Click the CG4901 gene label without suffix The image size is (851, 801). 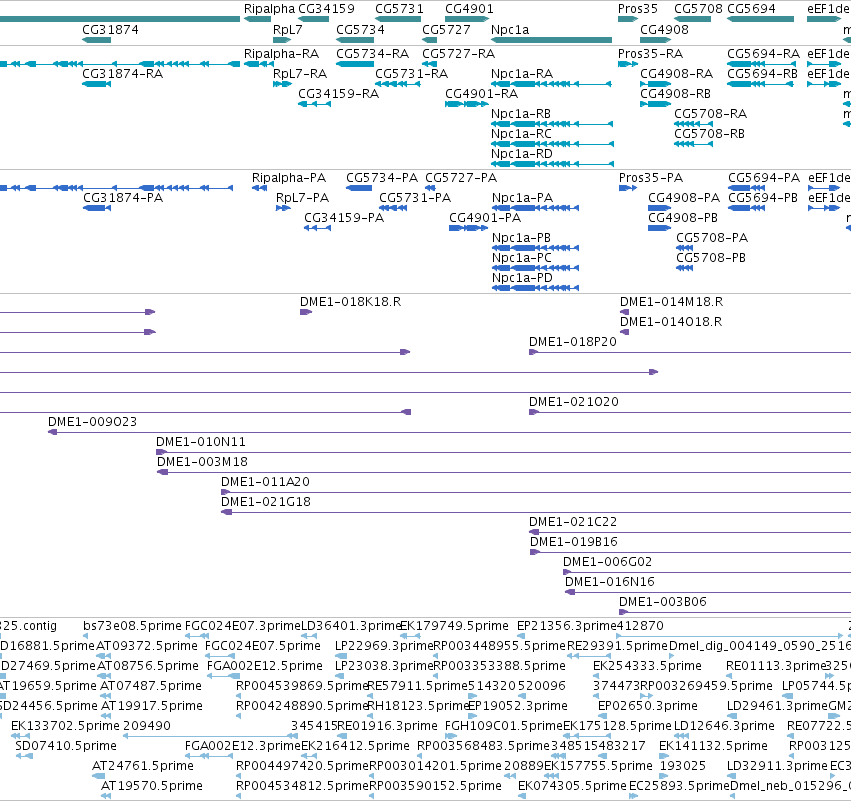point(469,9)
